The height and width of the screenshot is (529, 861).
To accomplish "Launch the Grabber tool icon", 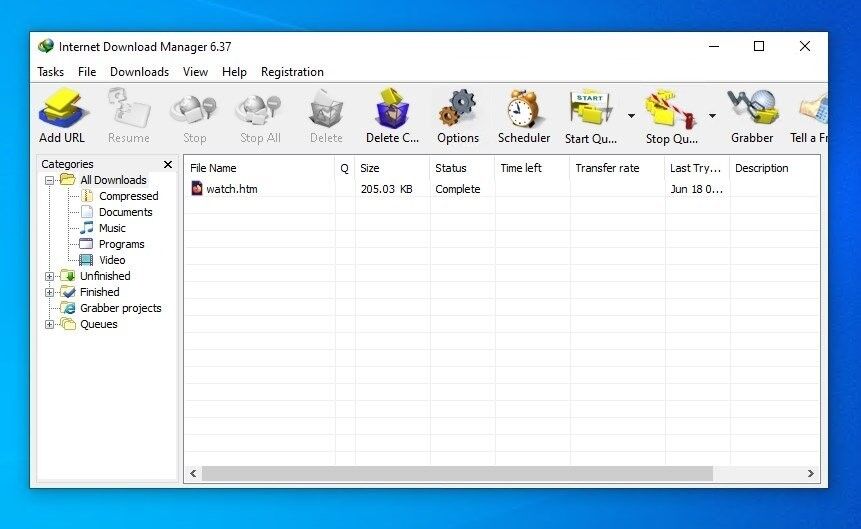I will [x=753, y=108].
